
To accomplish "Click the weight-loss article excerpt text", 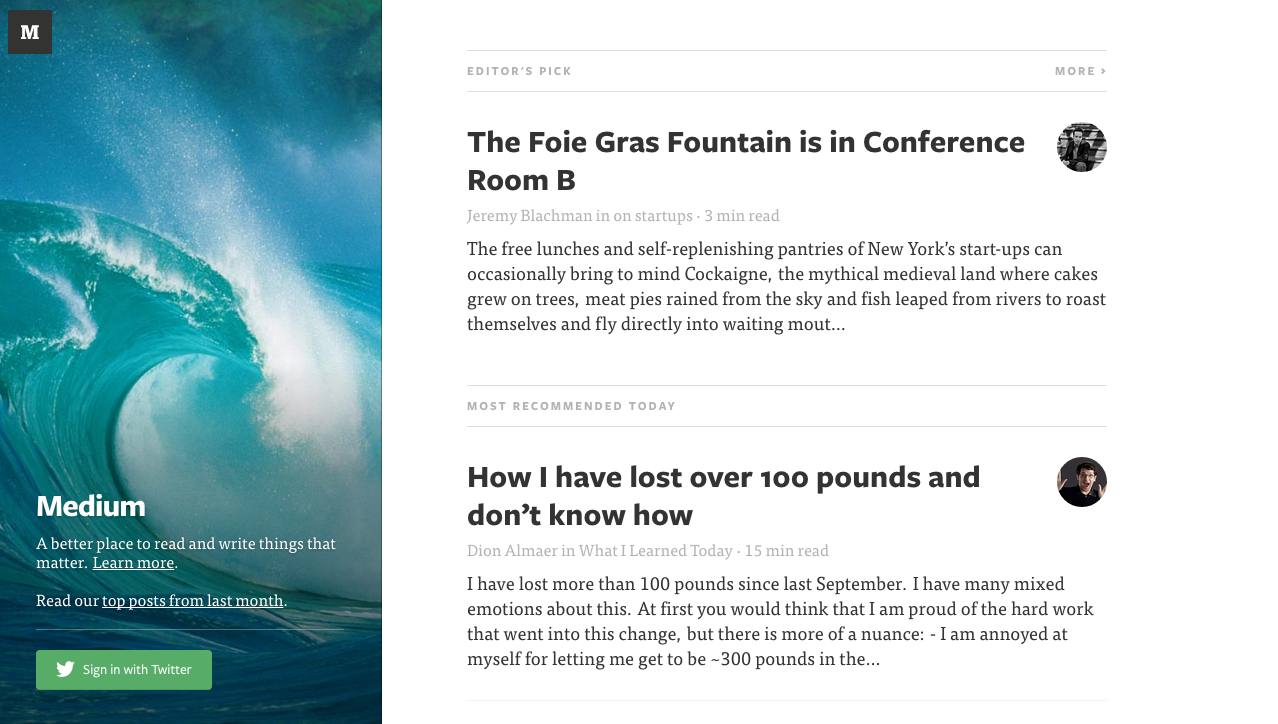I will pyautogui.click(x=780, y=621).
